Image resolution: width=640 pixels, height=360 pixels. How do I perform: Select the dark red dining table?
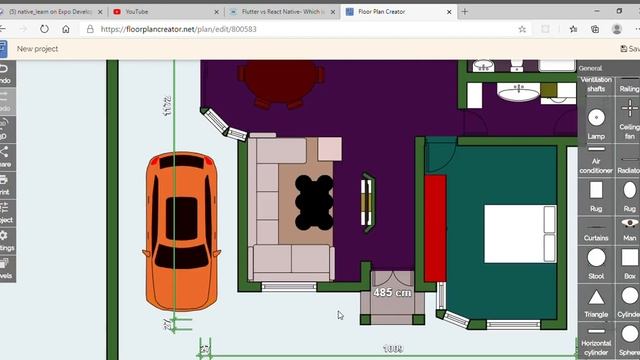[x=280, y=84]
